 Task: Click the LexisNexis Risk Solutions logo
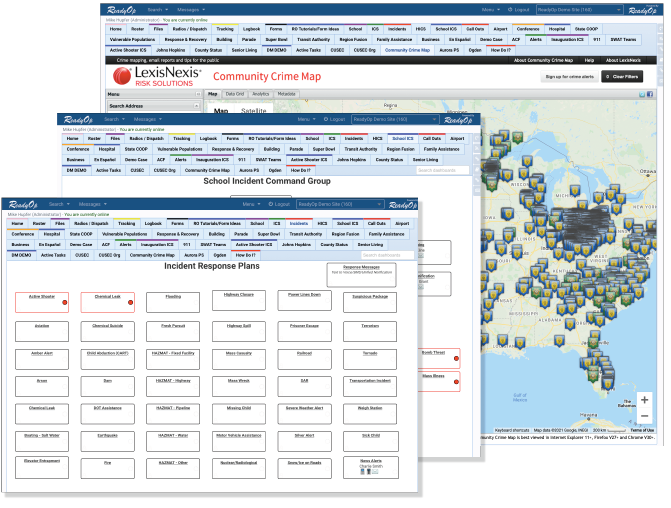[x=157, y=76]
